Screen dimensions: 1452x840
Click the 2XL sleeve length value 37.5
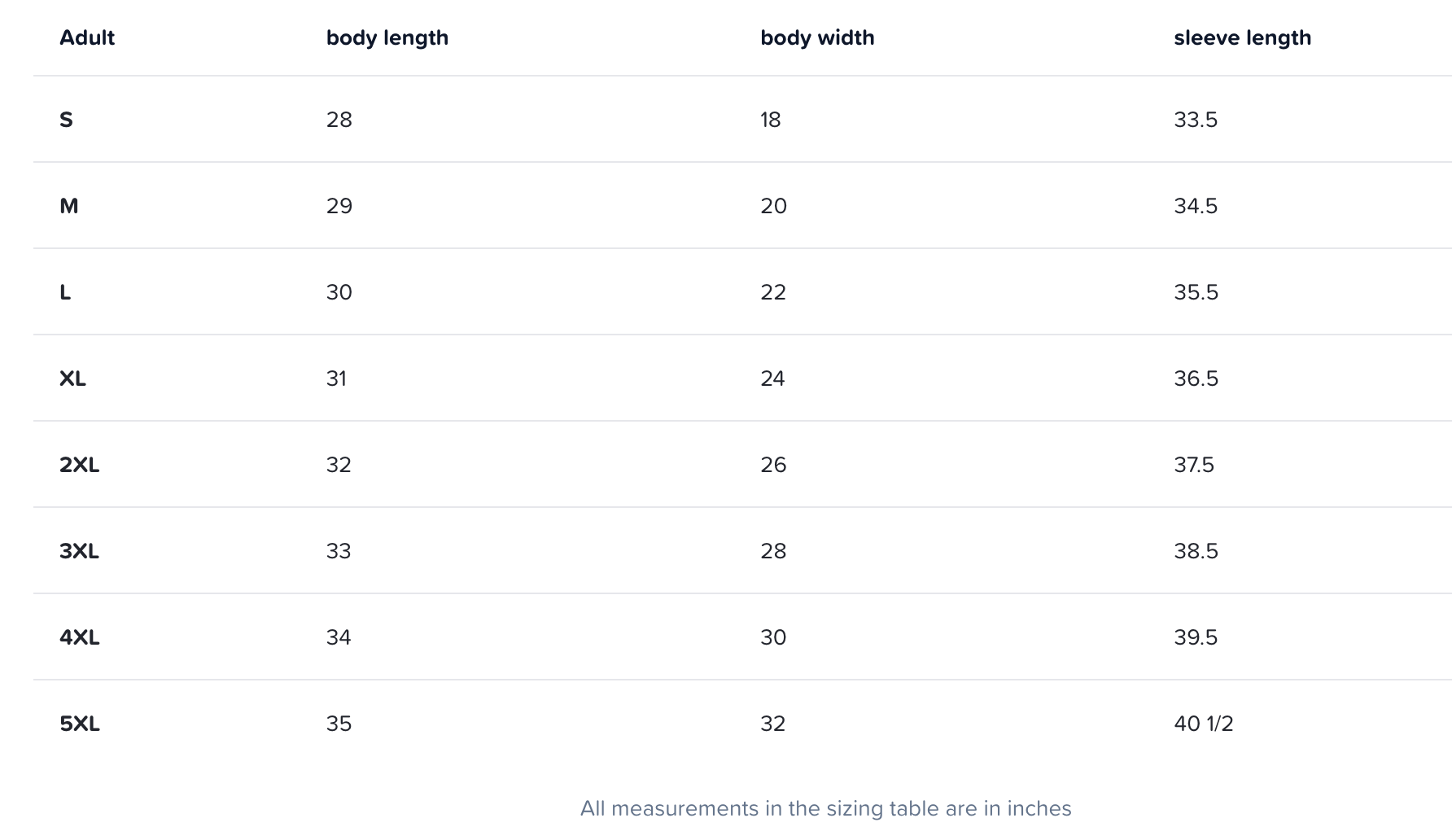pyautogui.click(x=1193, y=465)
